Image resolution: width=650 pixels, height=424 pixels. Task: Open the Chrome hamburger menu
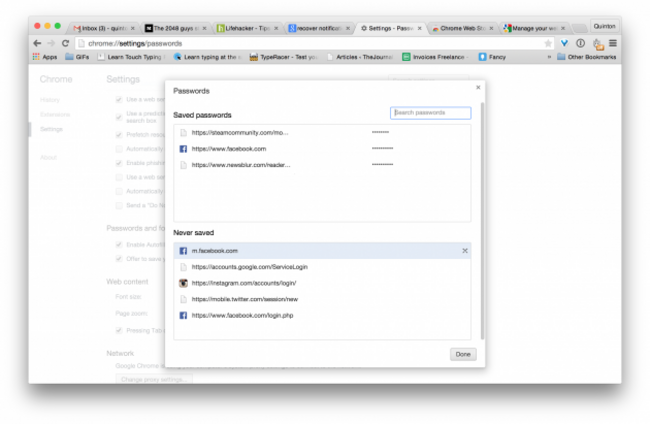pyautogui.click(x=613, y=43)
